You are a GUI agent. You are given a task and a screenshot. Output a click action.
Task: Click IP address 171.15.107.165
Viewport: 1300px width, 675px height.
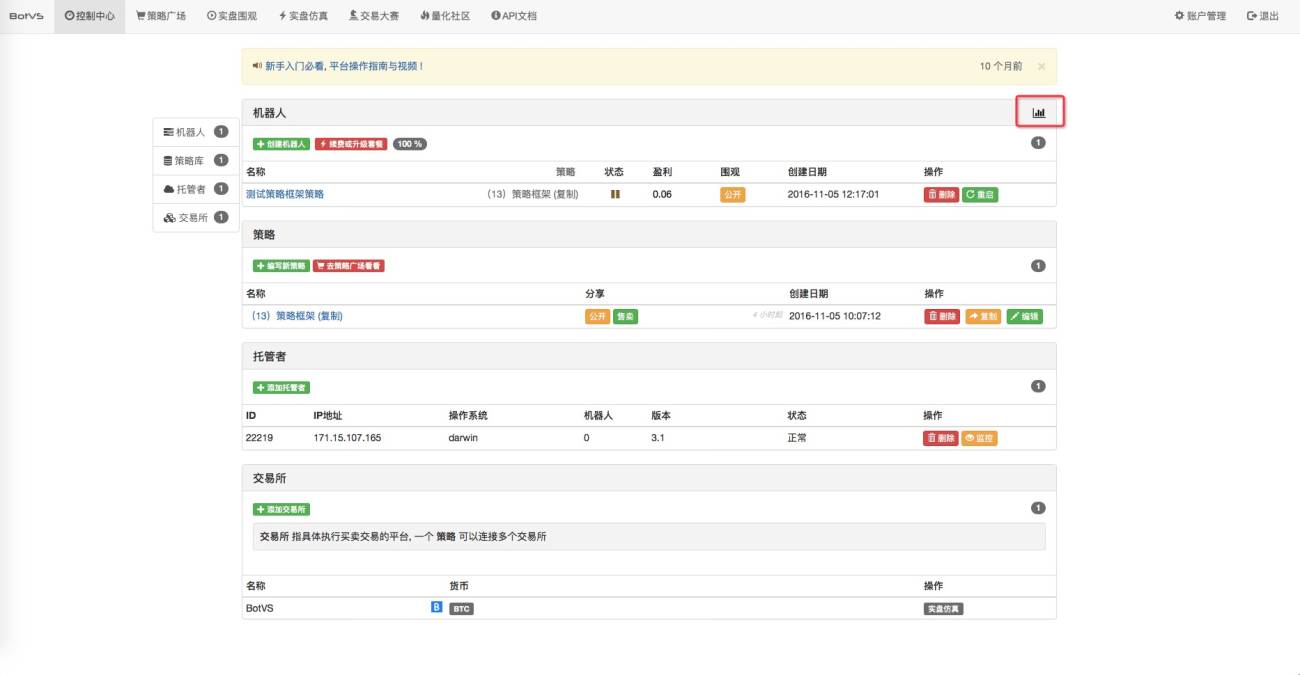click(x=347, y=438)
